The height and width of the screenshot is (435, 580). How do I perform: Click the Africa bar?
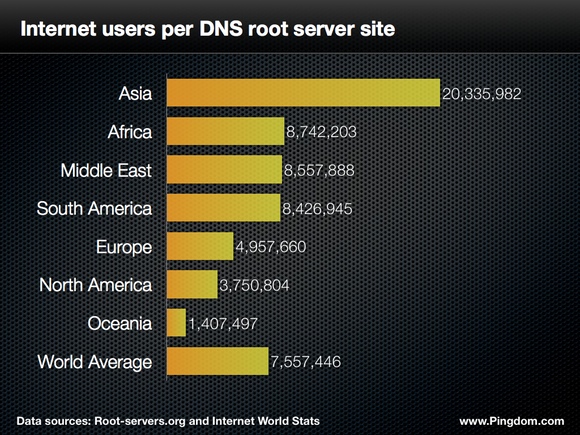pyautogui.click(x=226, y=131)
